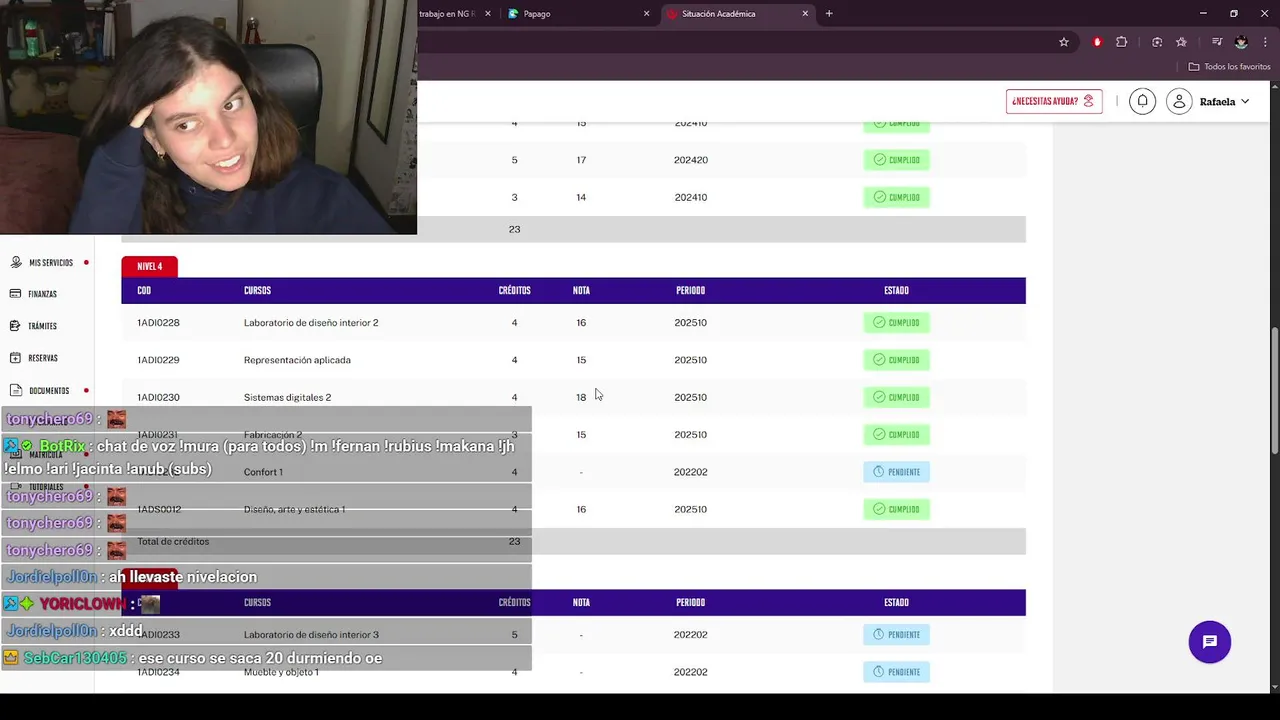Open the browser three-dot menu
Viewport: 1280px width, 720px height.
point(1265,42)
